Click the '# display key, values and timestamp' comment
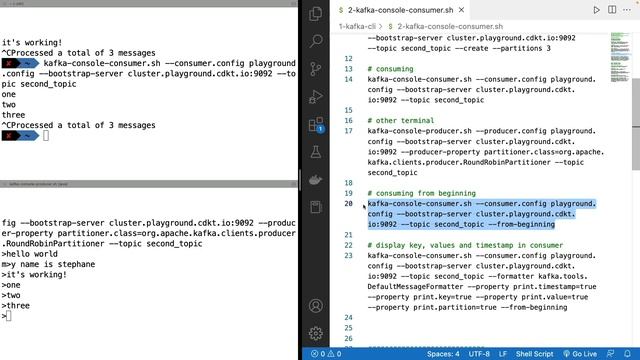This screenshot has height=360, width=640. 465,245
